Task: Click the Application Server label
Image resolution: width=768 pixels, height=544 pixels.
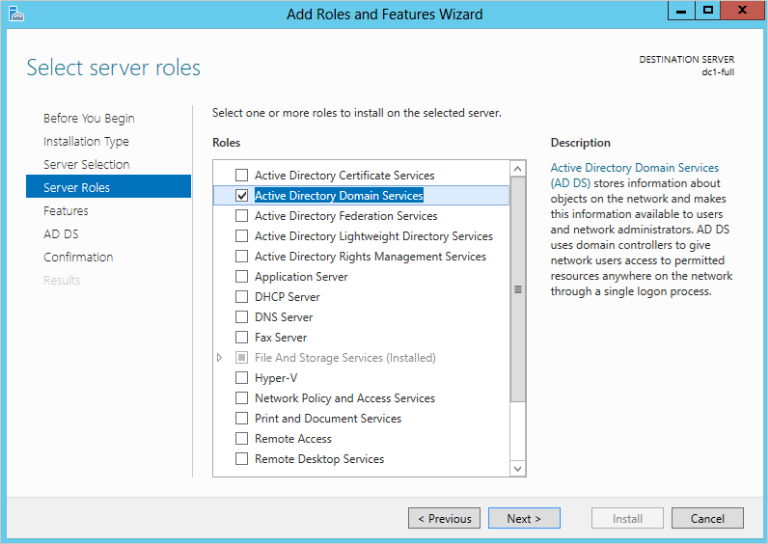Action: (x=301, y=277)
